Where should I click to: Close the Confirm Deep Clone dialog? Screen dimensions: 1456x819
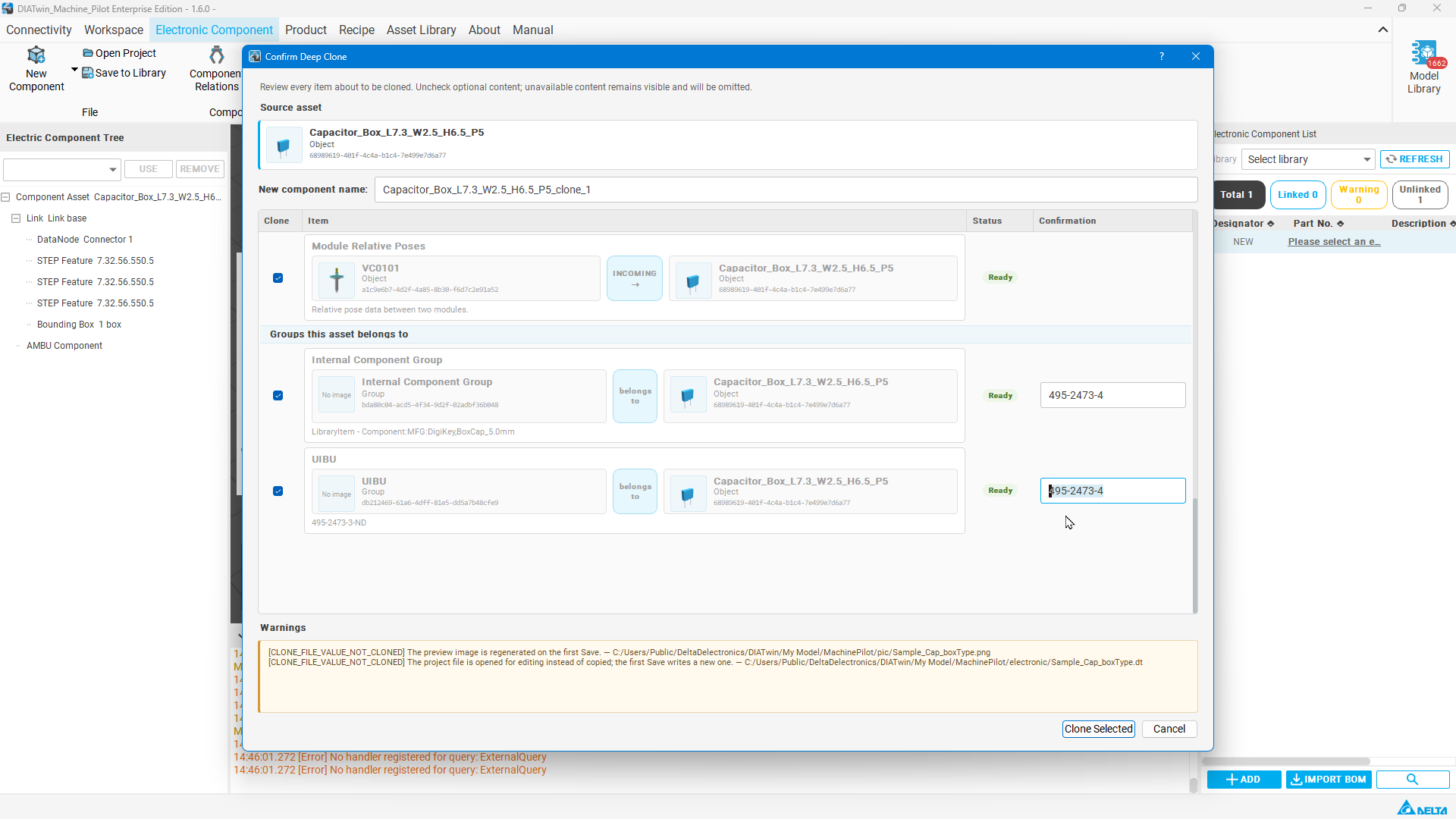click(1196, 57)
